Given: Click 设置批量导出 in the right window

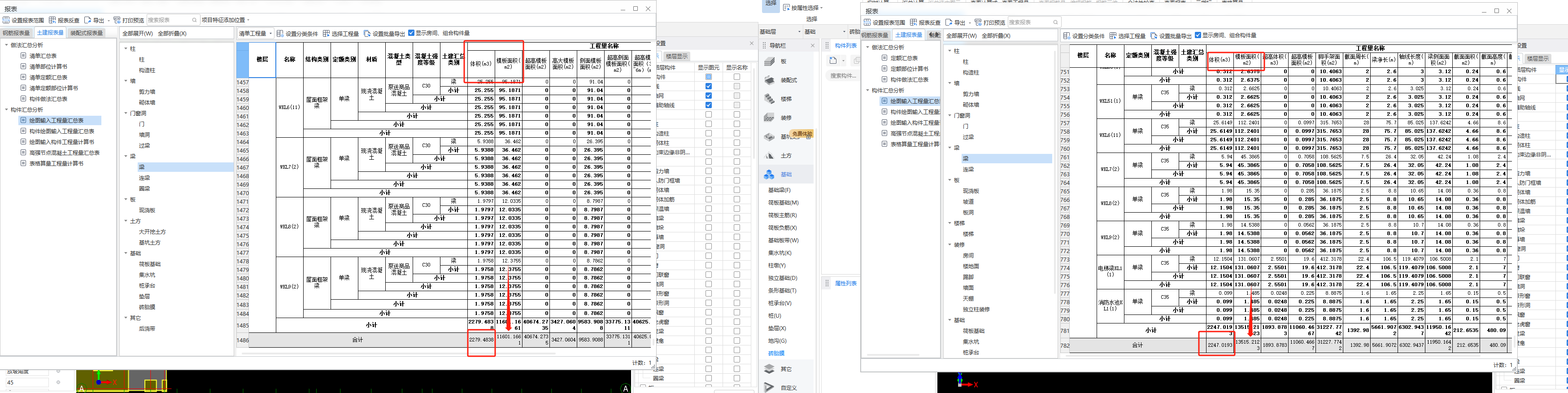Looking at the screenshot, I should (x=1171, y=36).
